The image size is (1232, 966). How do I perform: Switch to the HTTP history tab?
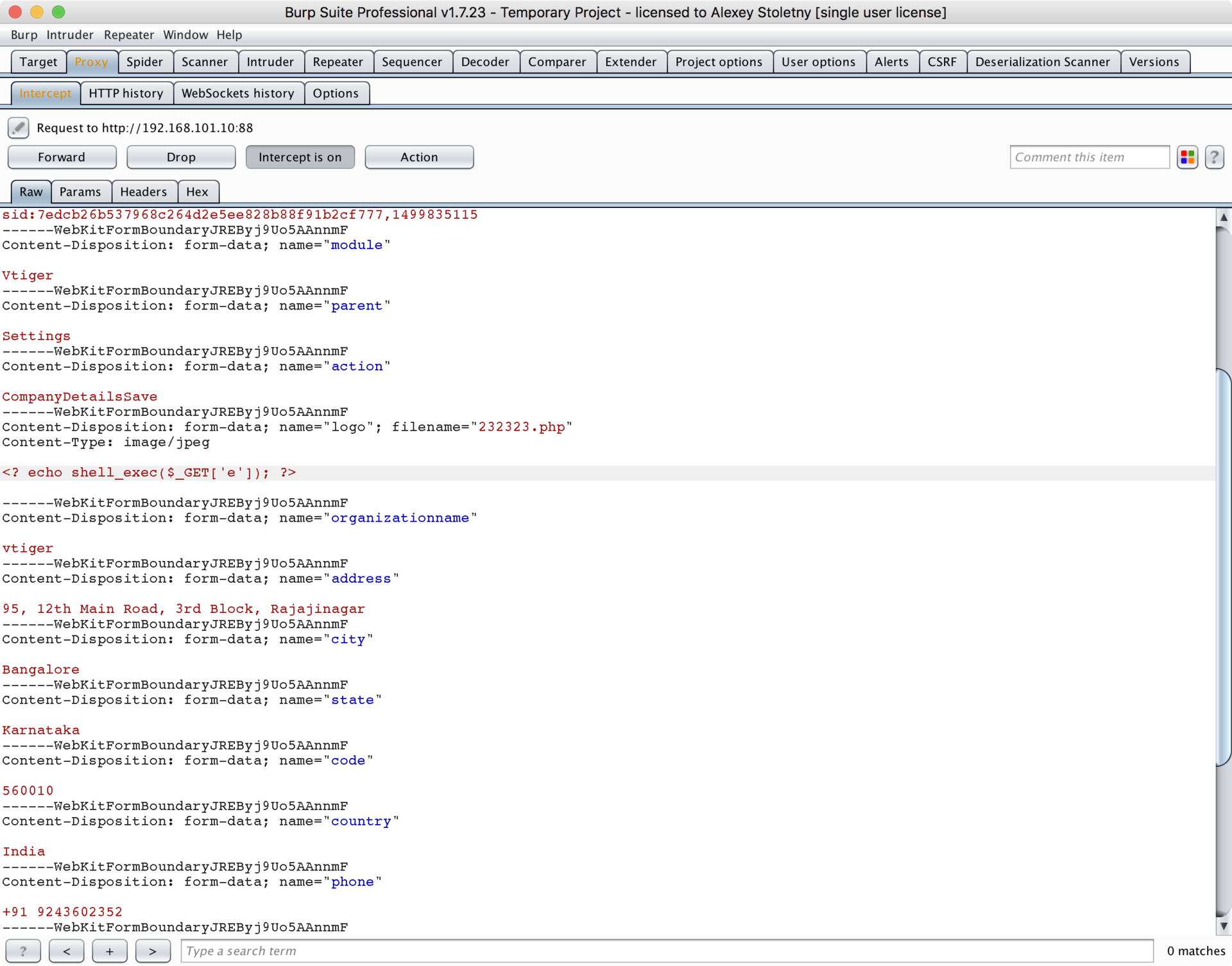point(126,93)
